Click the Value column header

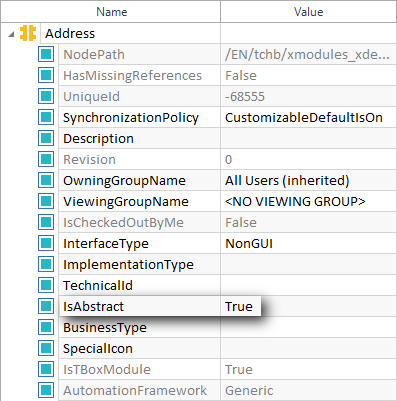(x=309, y=12)
